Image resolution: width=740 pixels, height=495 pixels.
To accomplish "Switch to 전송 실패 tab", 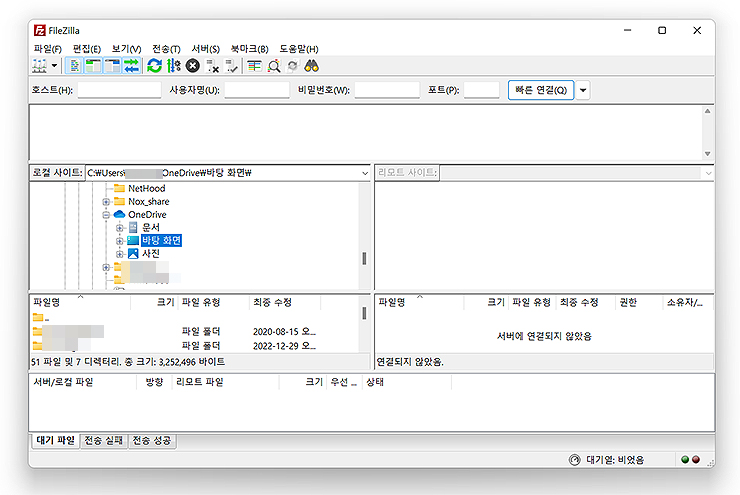I will coord(104,441).
